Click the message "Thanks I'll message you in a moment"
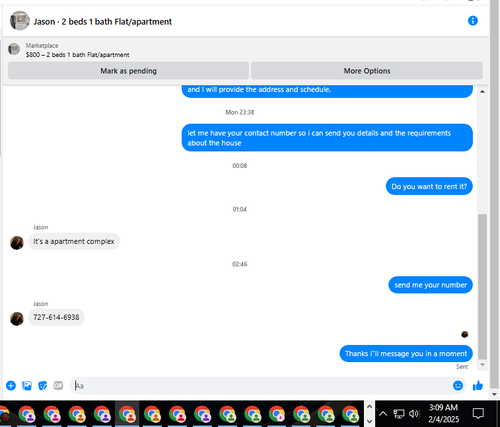Screen dimensions: 500x427 (x=406, y=353)
